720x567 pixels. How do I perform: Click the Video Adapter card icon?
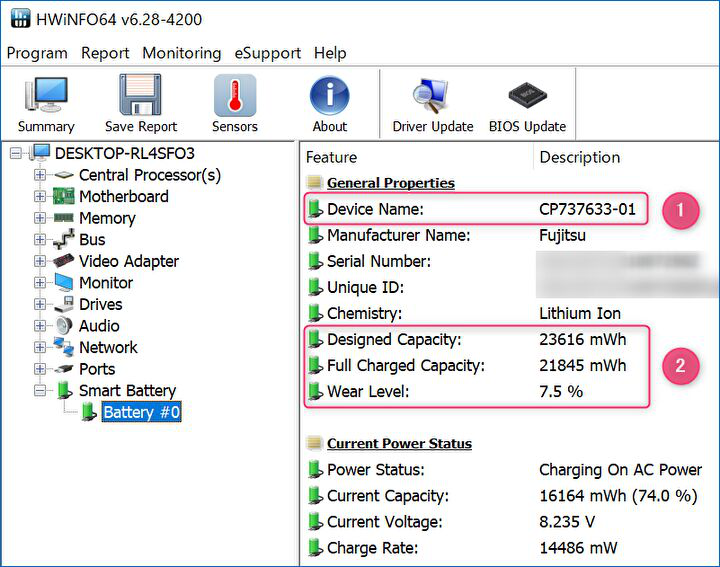[x=63, y=260]
